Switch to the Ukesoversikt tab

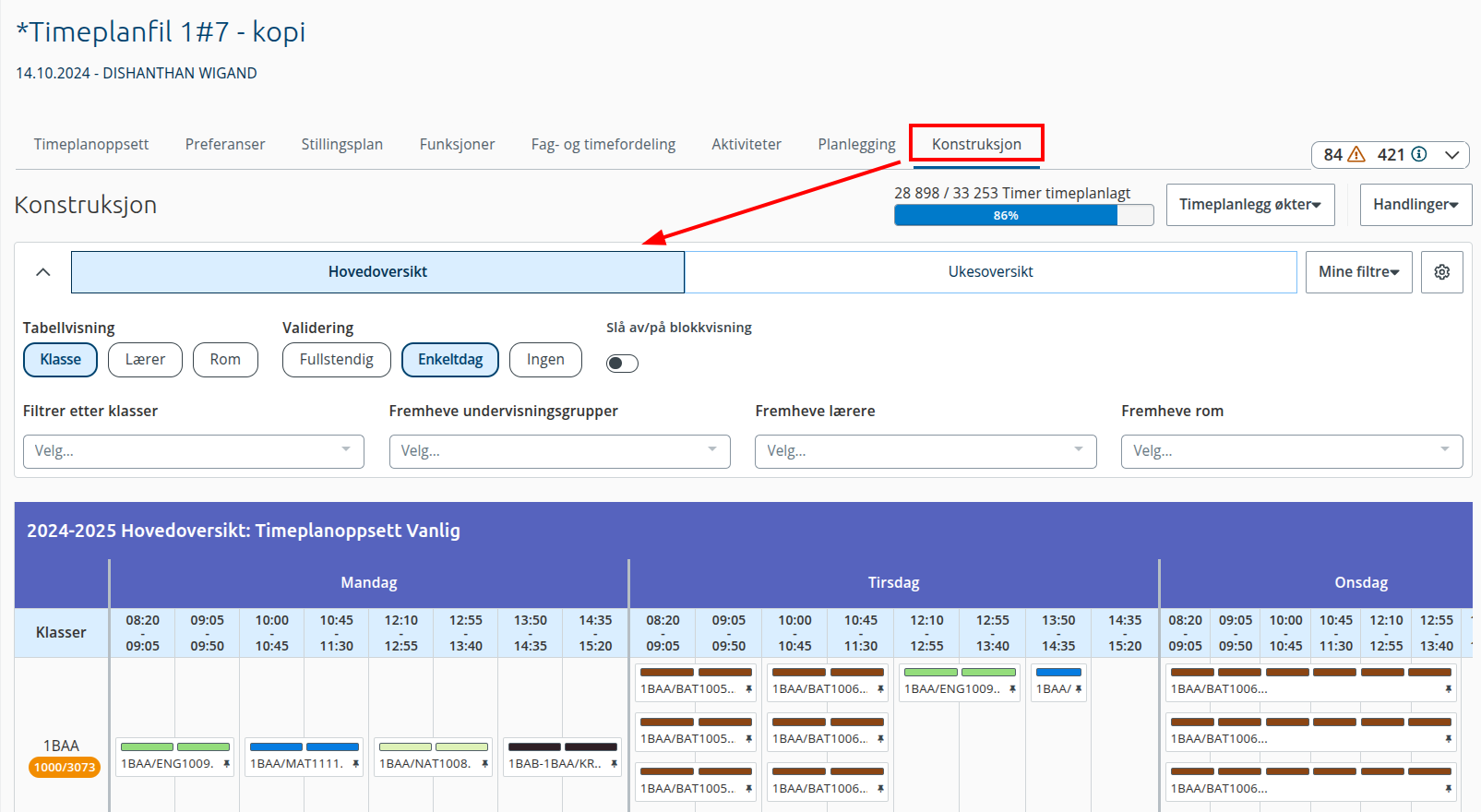click(x=990, y=272)
